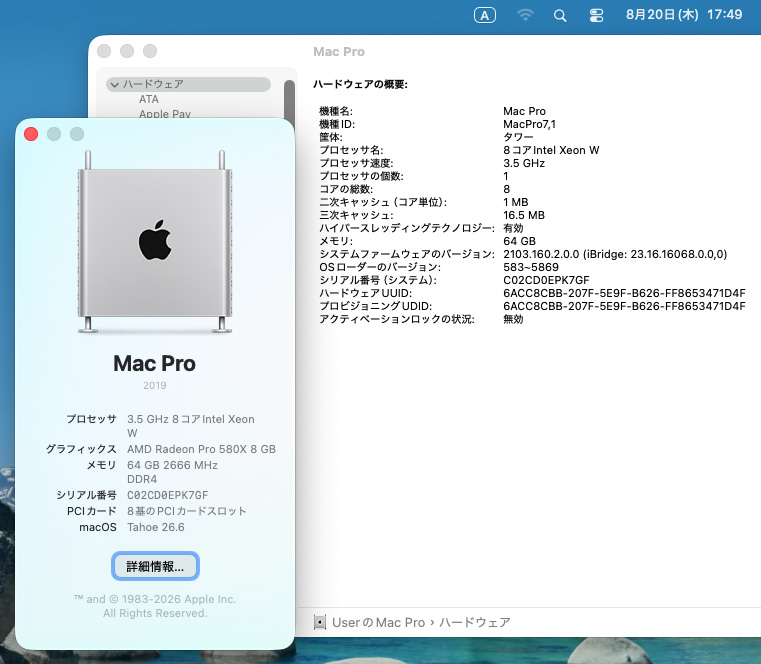Click the serial number in System Information
The height and width of the screenshot is (664, 761).
point(546,280)
